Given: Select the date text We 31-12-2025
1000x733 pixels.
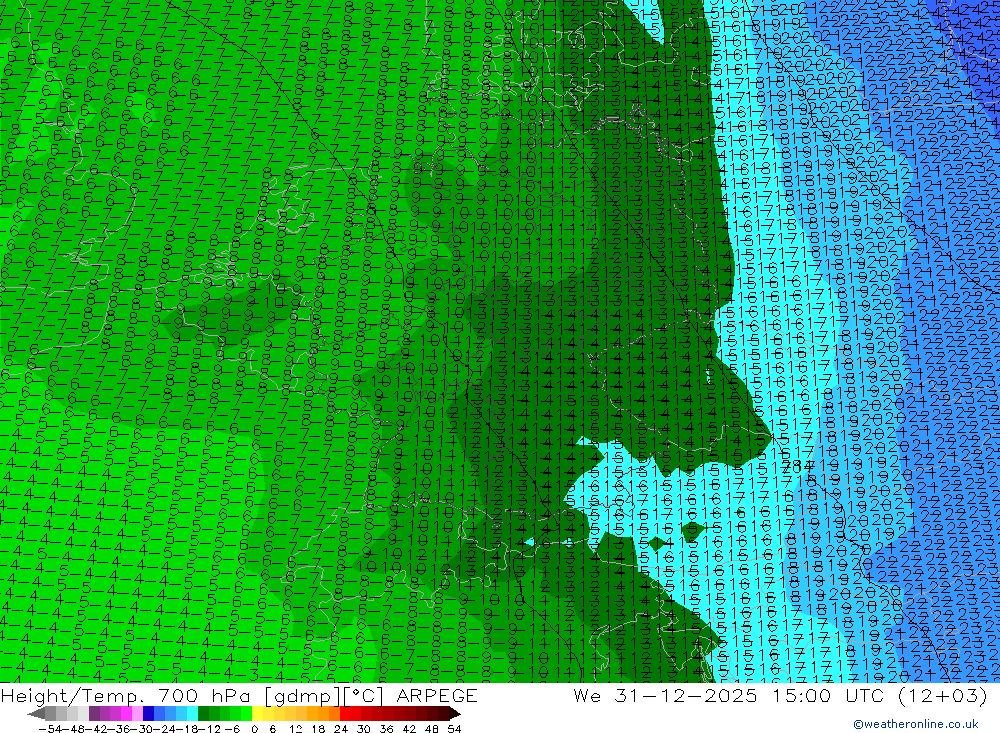Looking at the screenshot, I should (665, 695).
